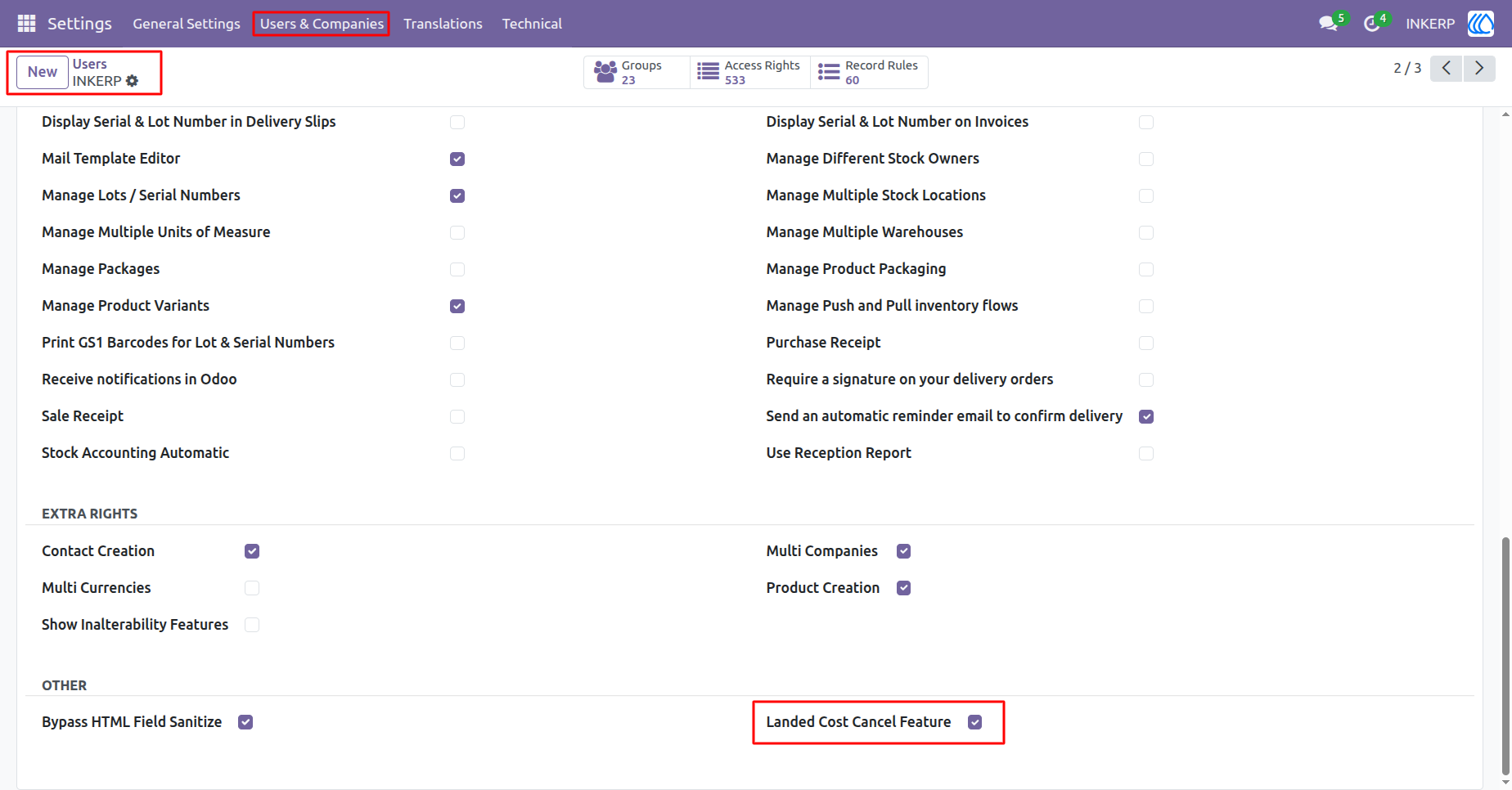Open Record Rules smart button
Image resolution: width=1512 pixels, height=790 pixels.
coord(869,72)
